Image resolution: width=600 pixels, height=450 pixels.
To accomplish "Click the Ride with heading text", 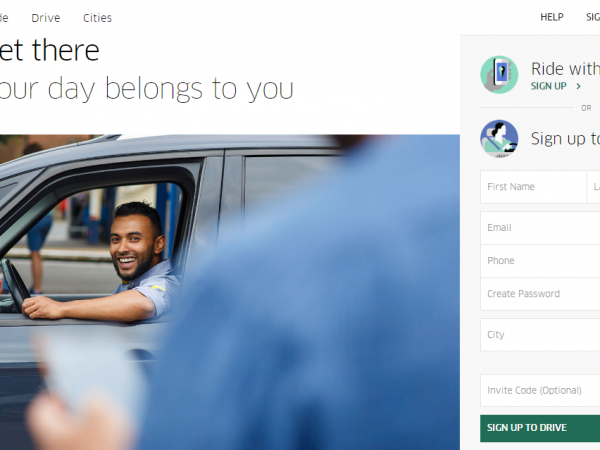I will (565, 69).
